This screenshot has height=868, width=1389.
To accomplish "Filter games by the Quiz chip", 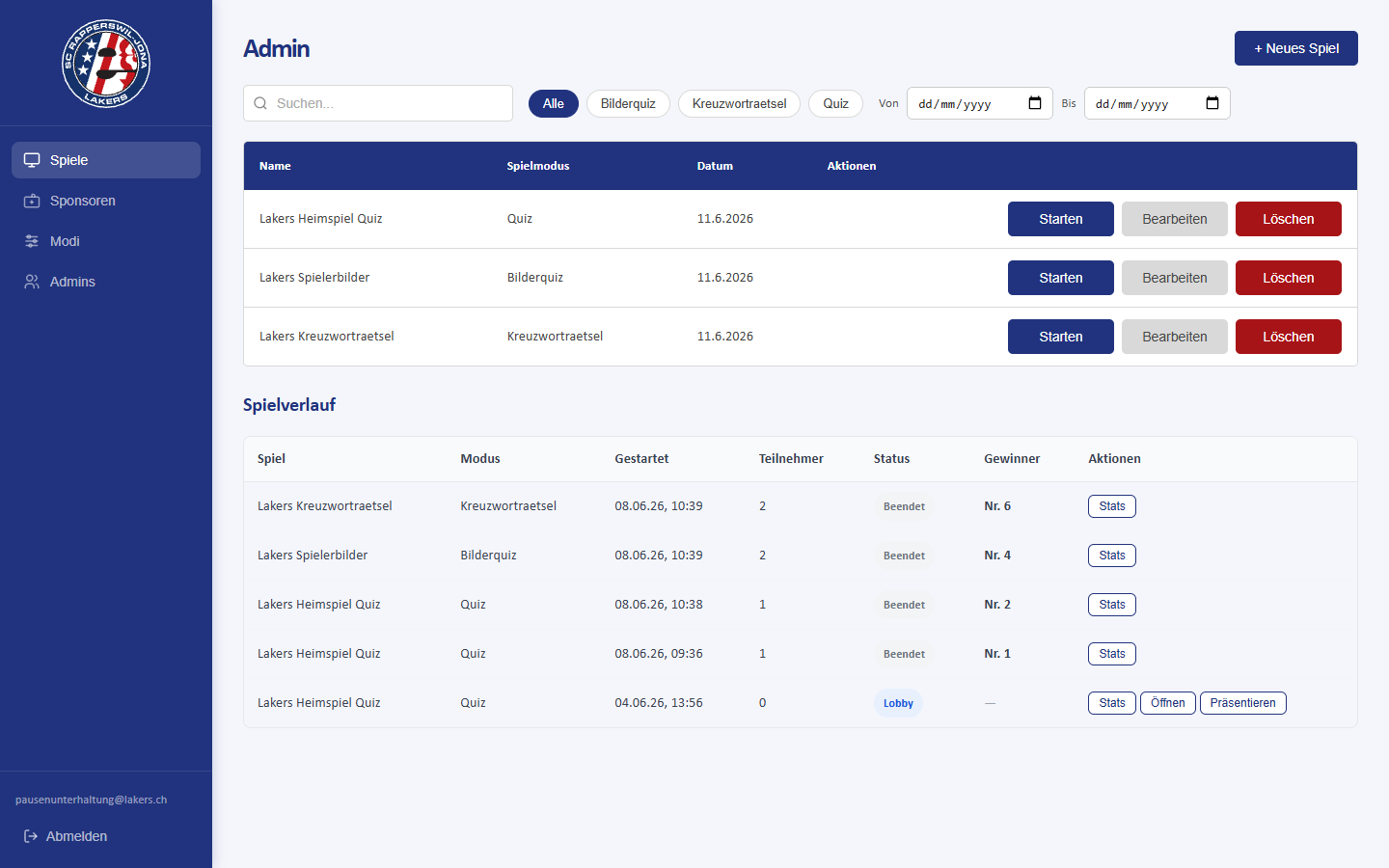I will [835, 103].
